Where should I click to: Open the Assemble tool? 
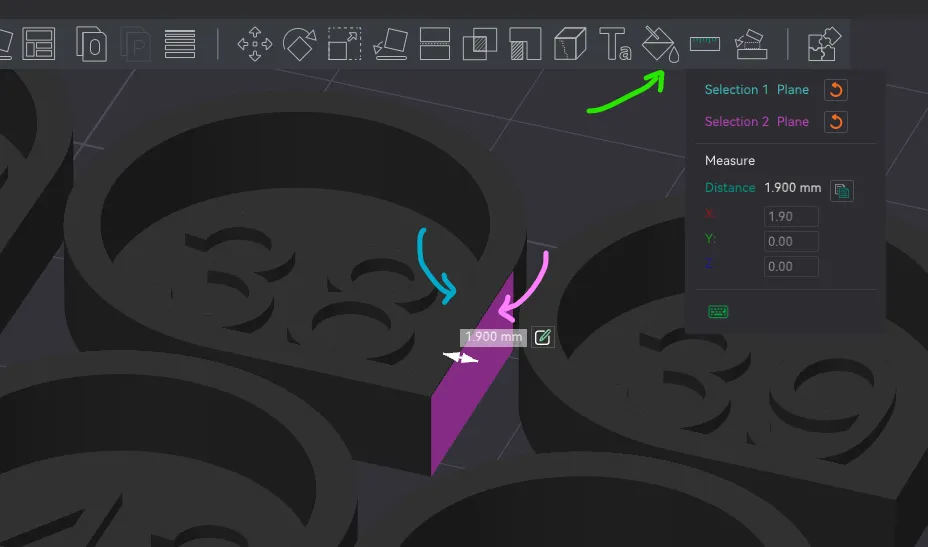[x=751, y=44]
